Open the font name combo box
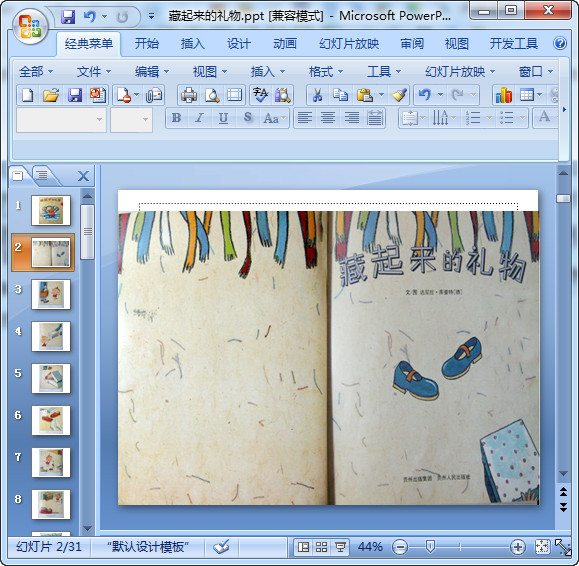Viewport: 579px width, 566px height. coord(61,120)
